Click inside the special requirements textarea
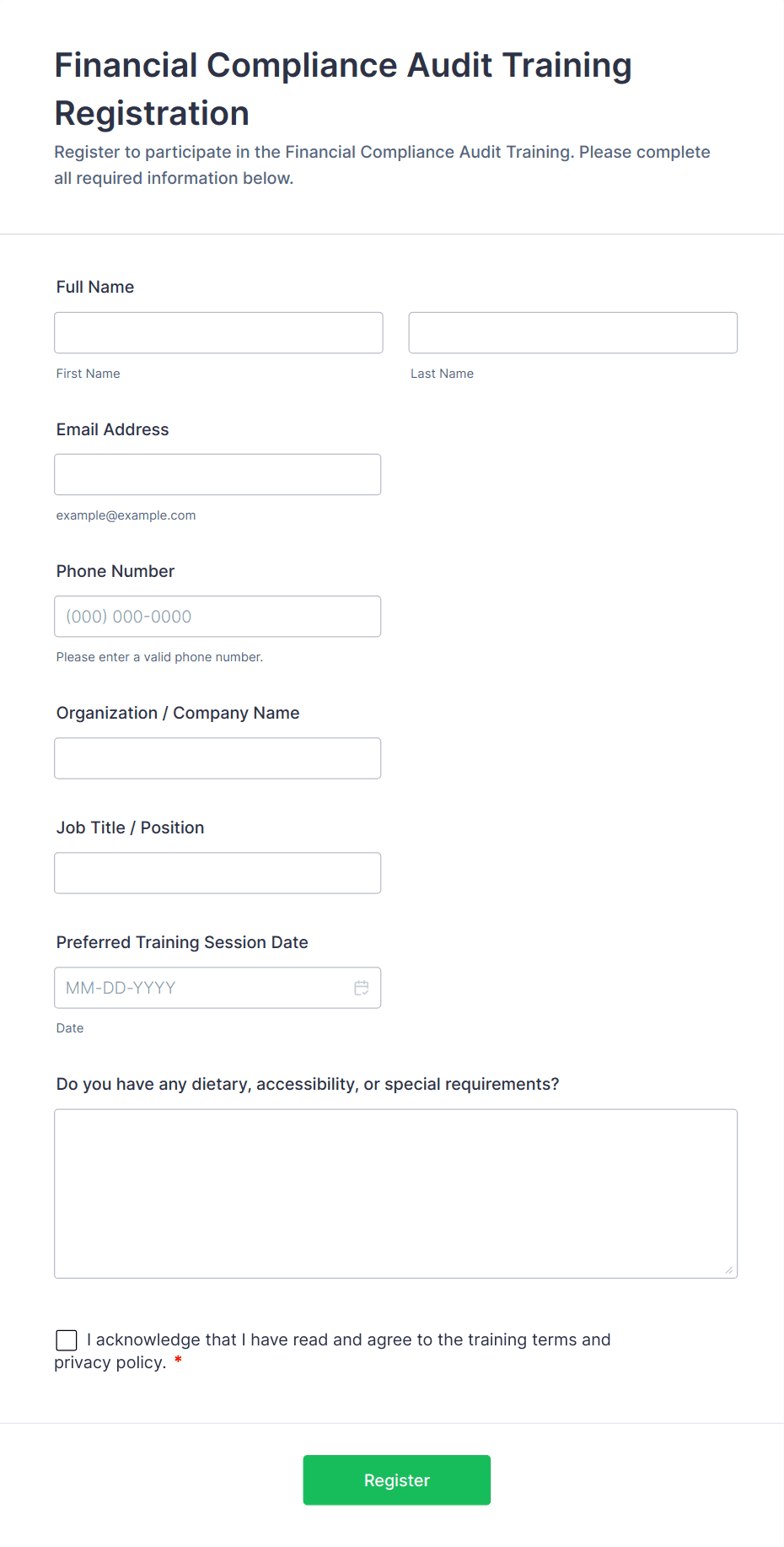The width and height of the screenshot is (784, 1547). point(395,1194)
